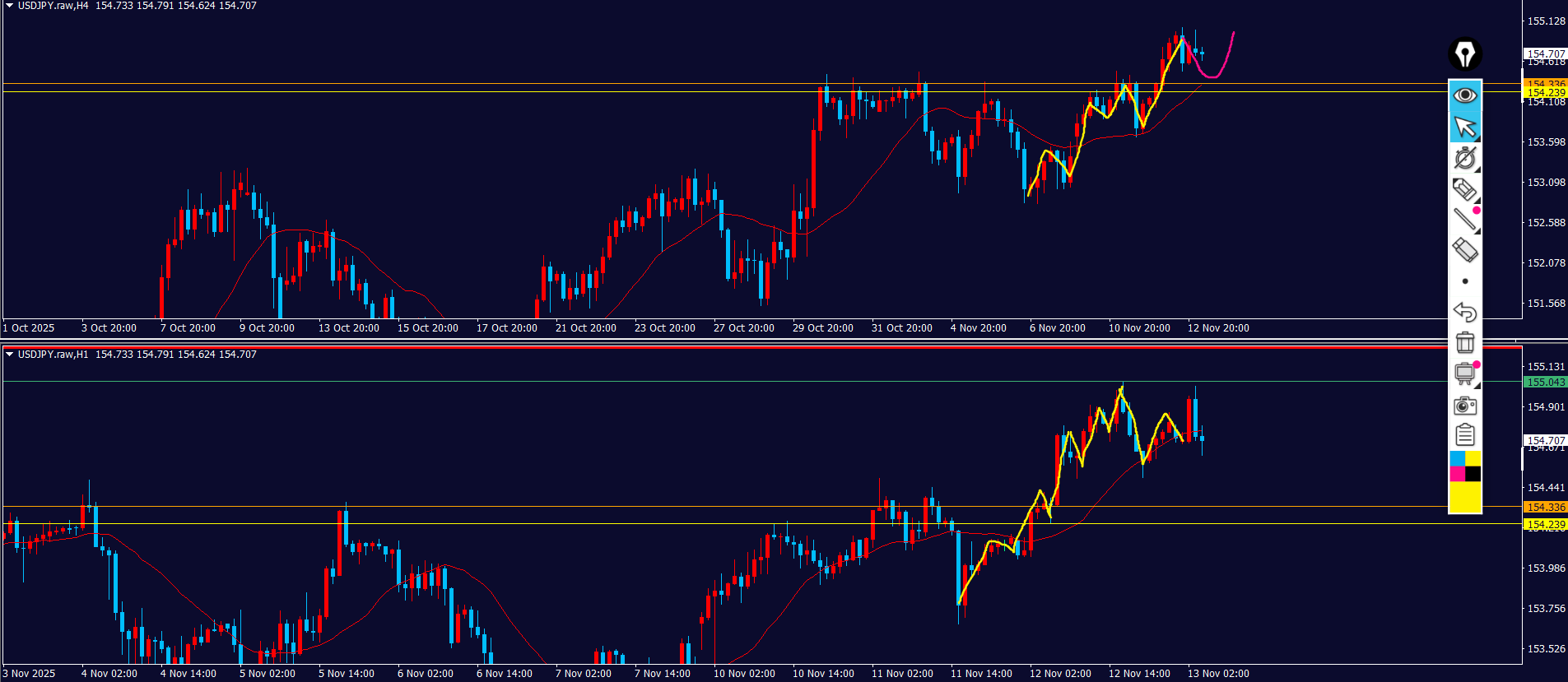Viewport: 1568px width, 682px height.
Task: Pick the magenta color swatch
Action: pyautogui.click(x=1457, y=474)
